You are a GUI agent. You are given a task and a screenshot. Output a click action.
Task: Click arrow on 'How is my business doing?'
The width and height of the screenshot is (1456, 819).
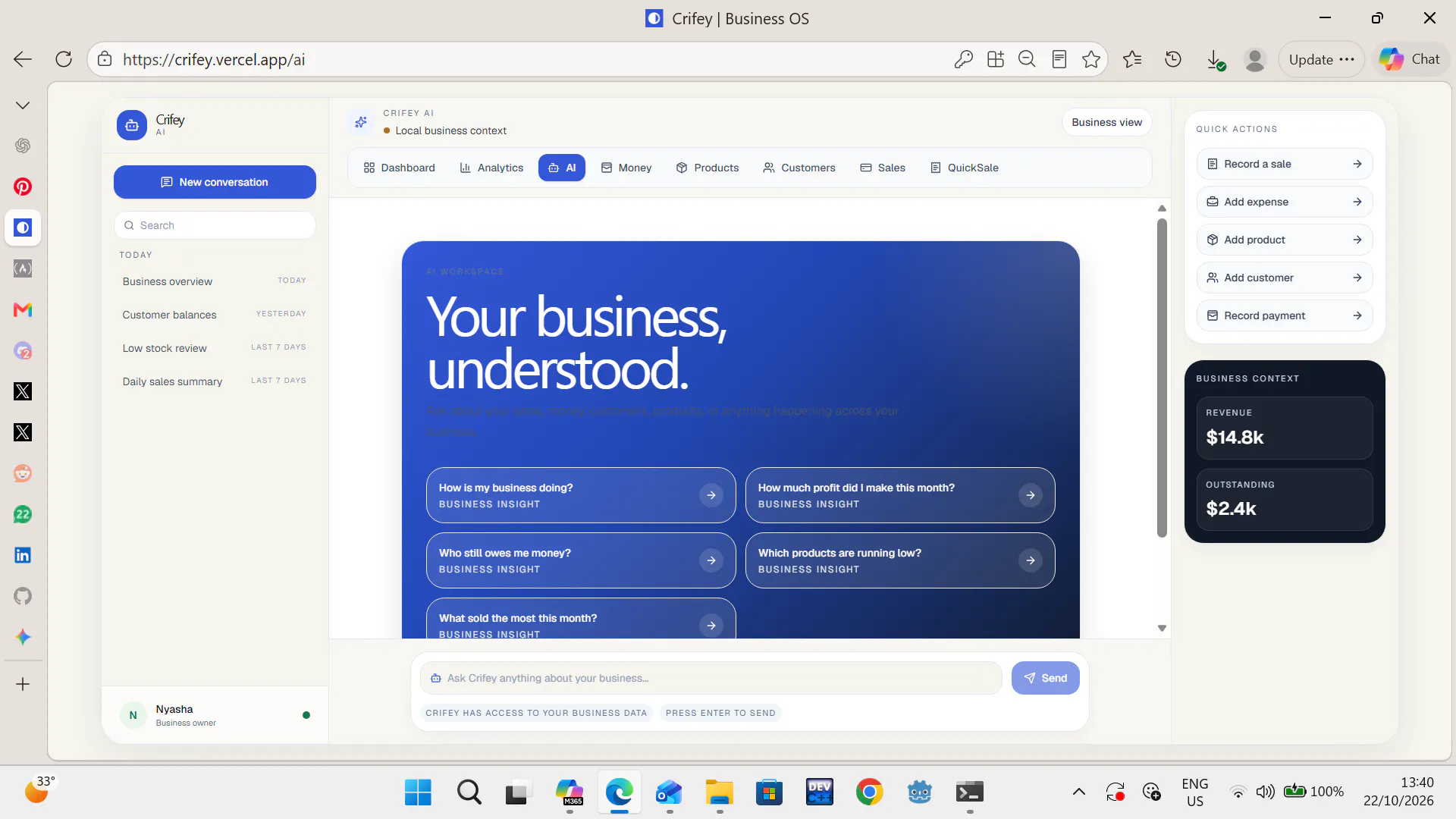[x=711, y=495]
